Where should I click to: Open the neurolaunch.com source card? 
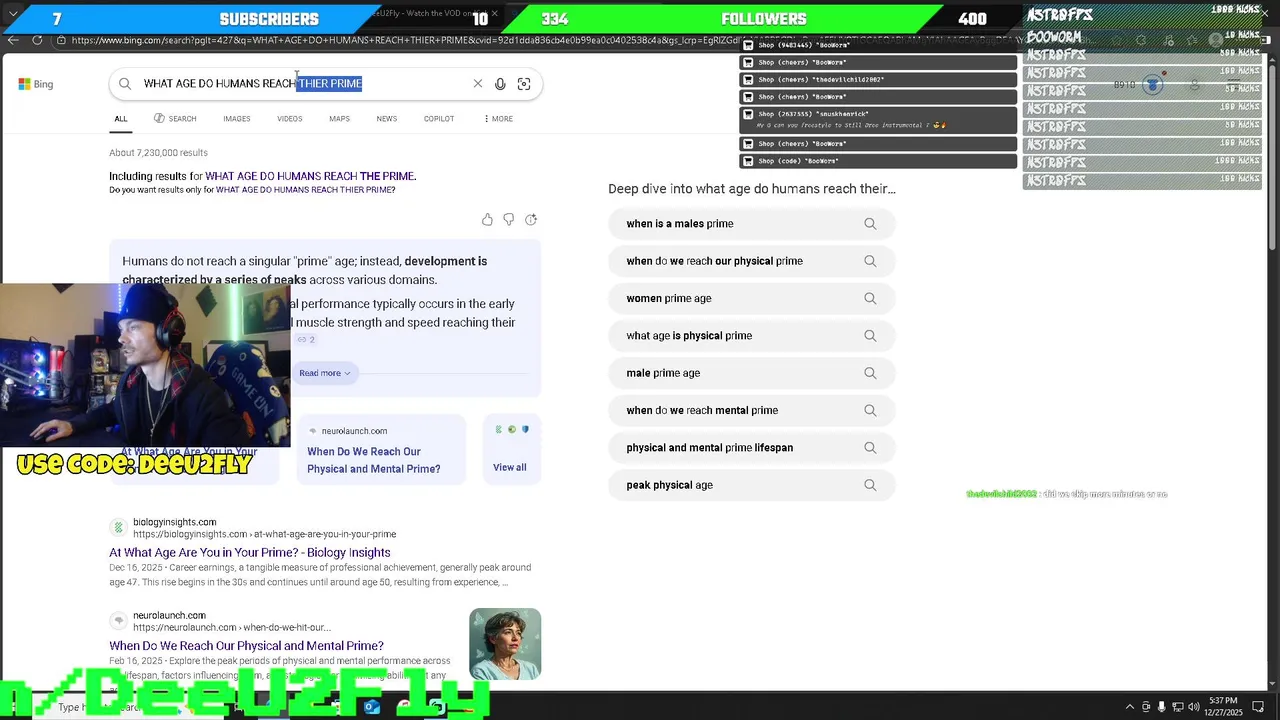coord(381,450)
